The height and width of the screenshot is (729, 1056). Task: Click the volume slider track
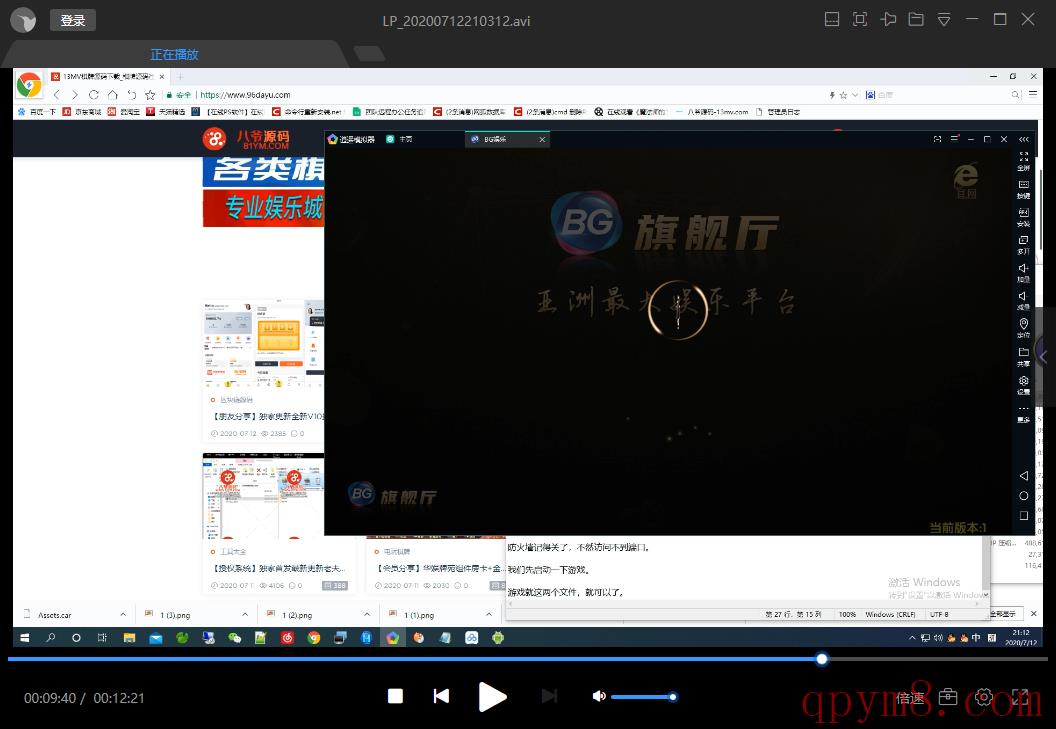pyautogui.click(x=644, y=697)
